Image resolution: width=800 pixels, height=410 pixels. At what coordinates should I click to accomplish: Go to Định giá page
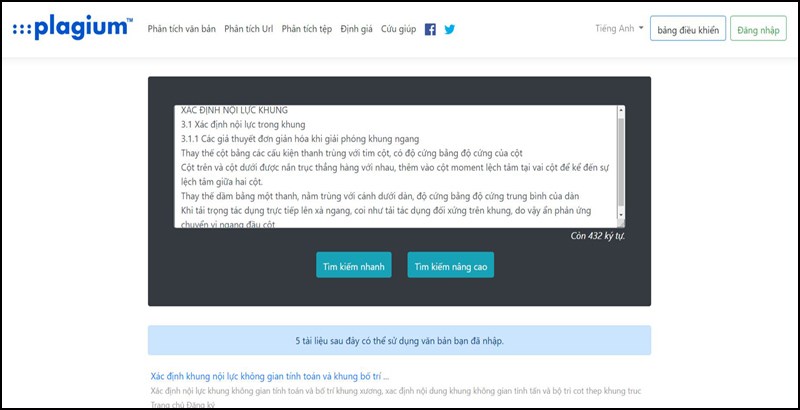357,29
